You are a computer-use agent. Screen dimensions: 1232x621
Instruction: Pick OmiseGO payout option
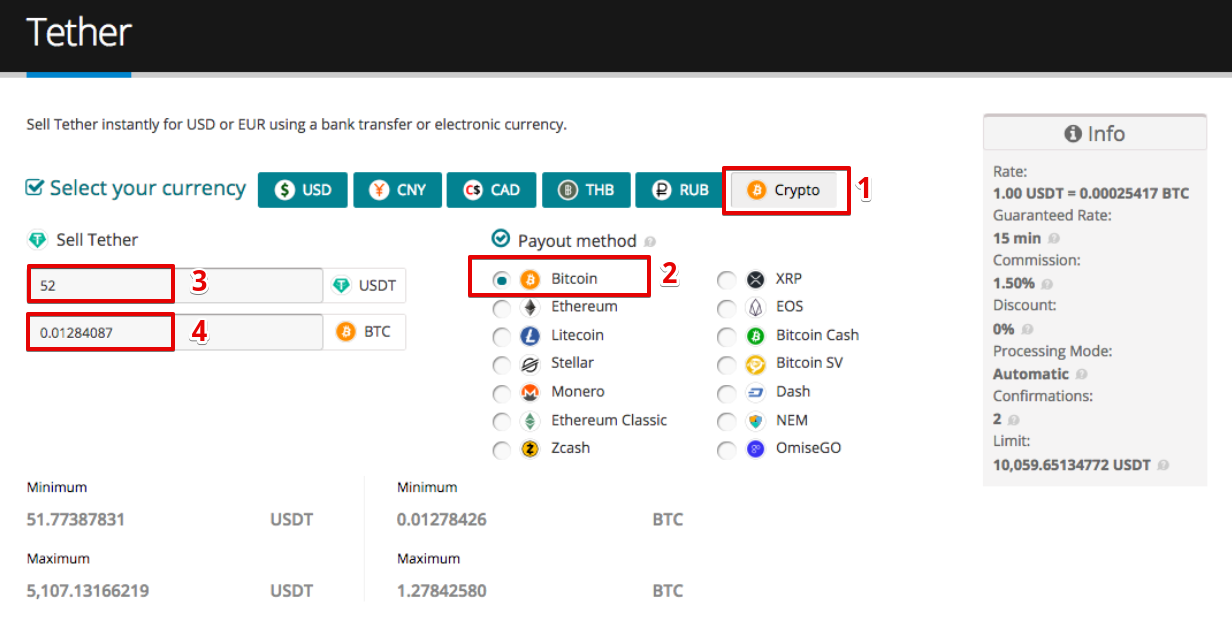tap(727, 450)
